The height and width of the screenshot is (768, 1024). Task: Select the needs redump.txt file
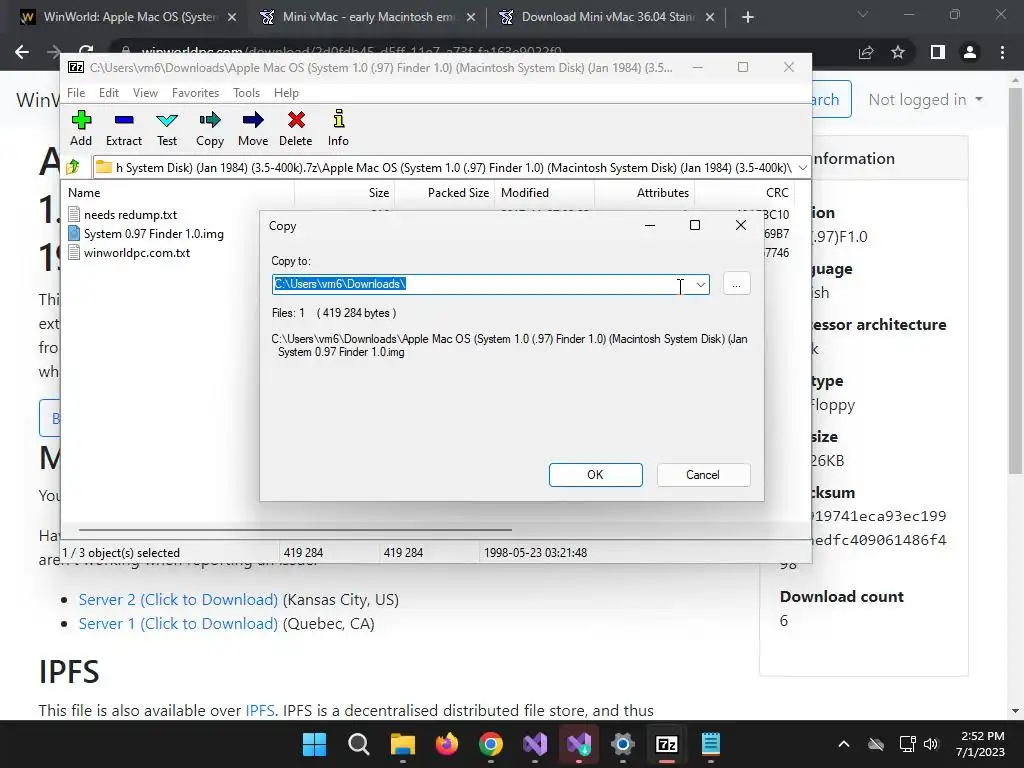click(123, 215)
